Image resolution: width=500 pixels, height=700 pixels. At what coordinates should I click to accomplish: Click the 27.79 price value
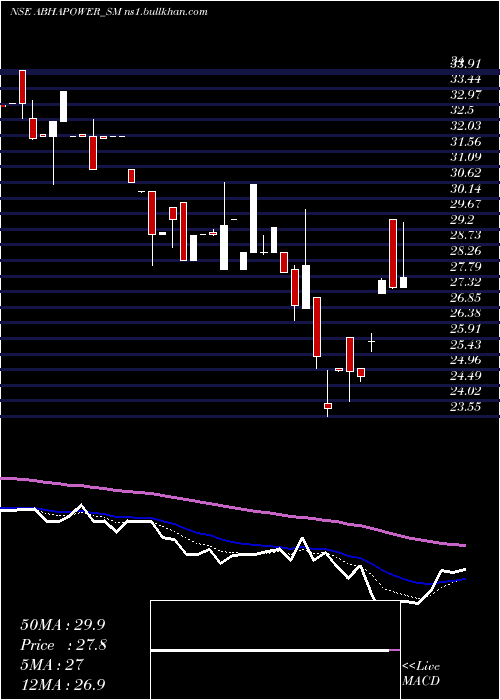coord(466,267)
